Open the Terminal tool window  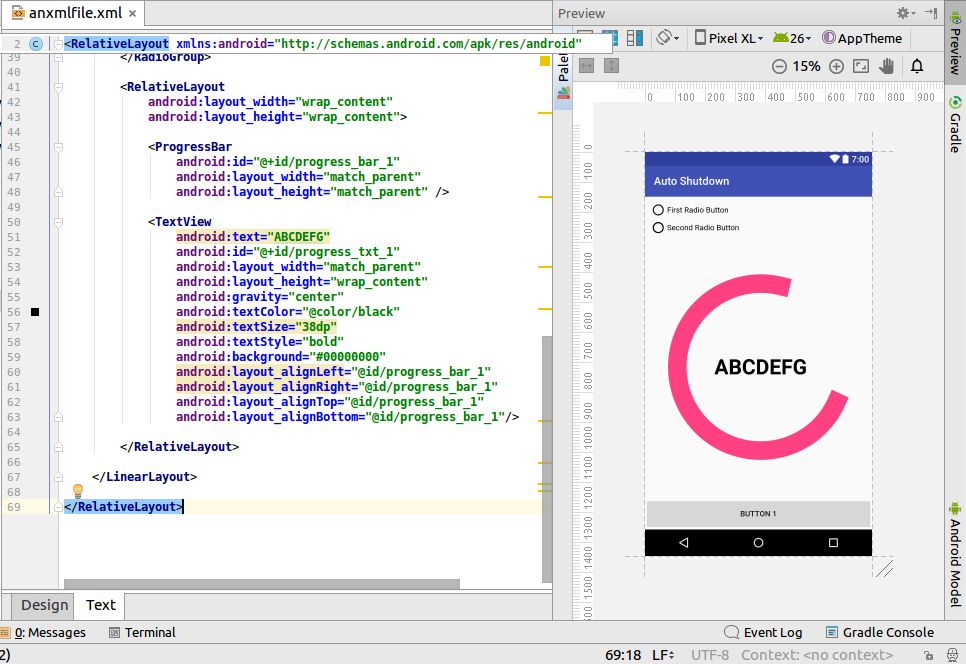coord(142,633)
